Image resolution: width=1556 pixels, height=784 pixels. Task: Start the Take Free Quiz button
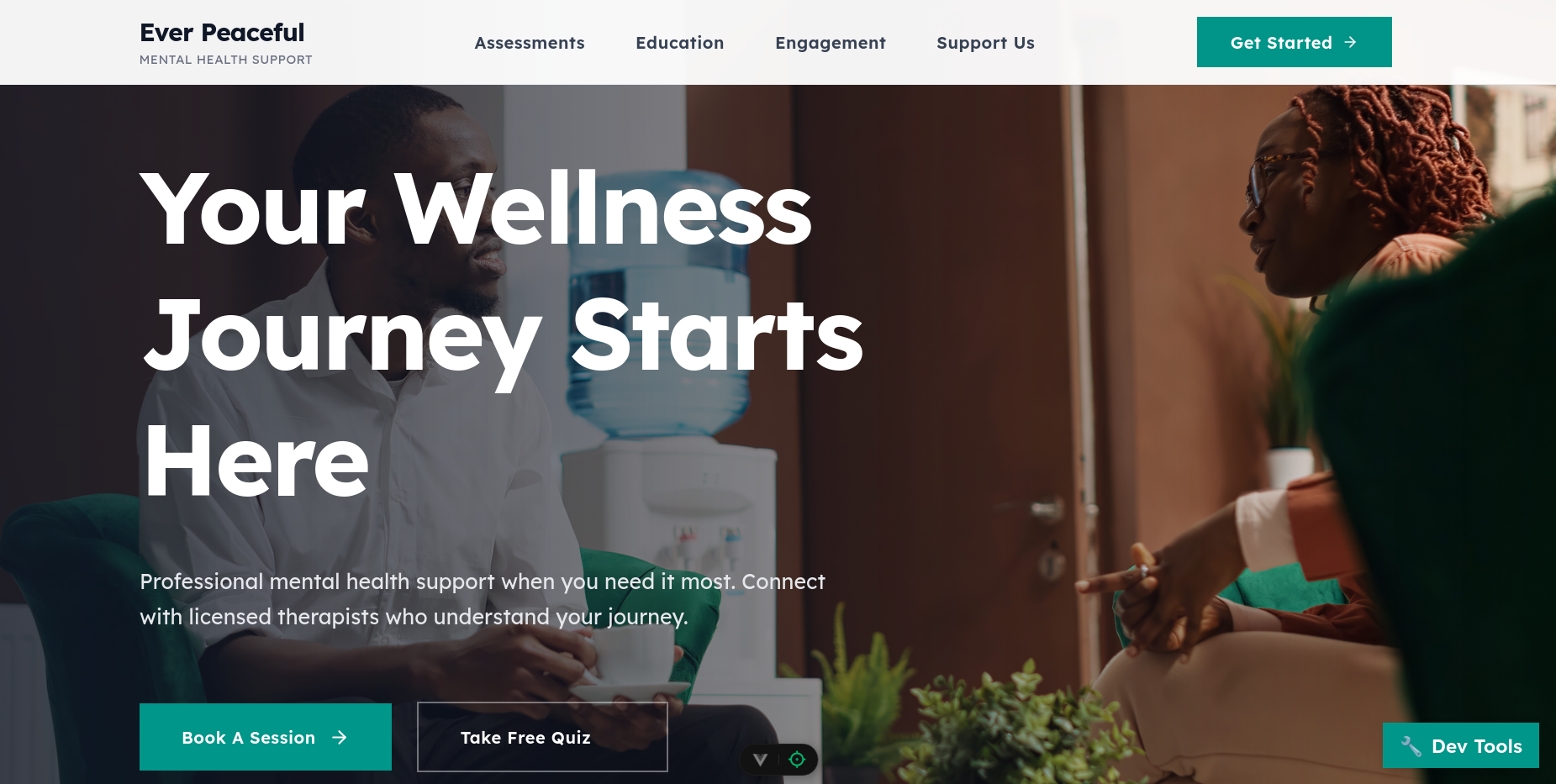543,737
